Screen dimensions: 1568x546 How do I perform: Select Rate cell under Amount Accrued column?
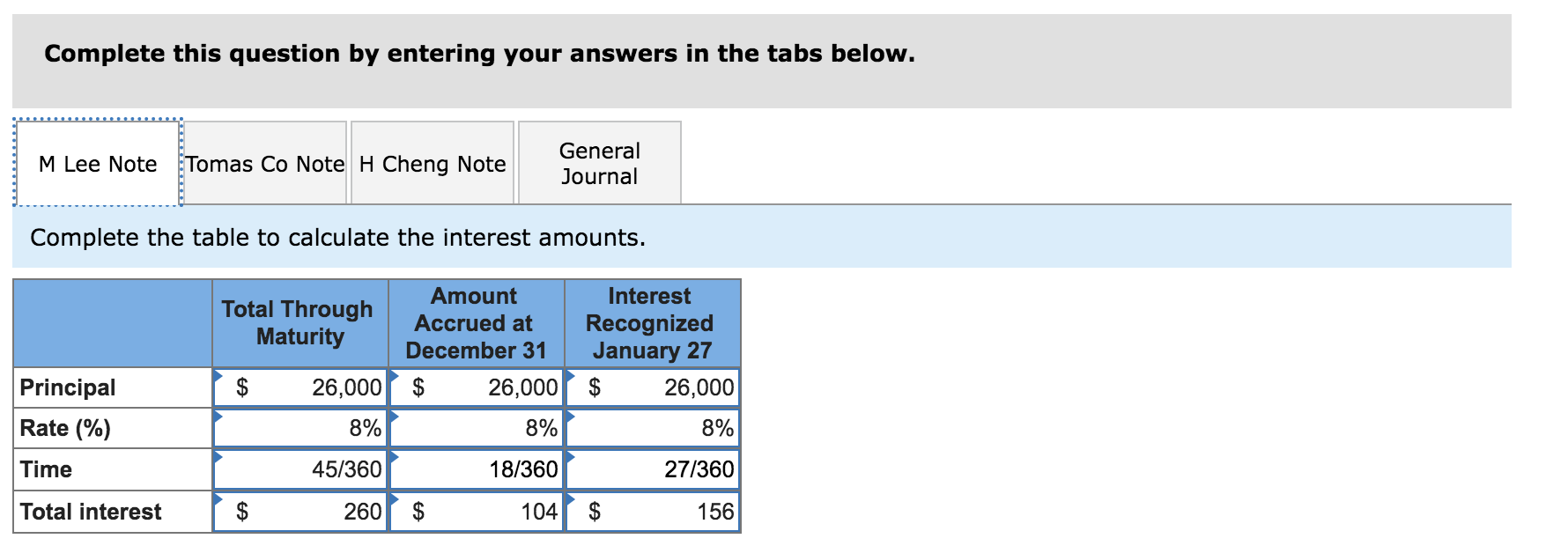pyautogui.click(x=477, y=428)
